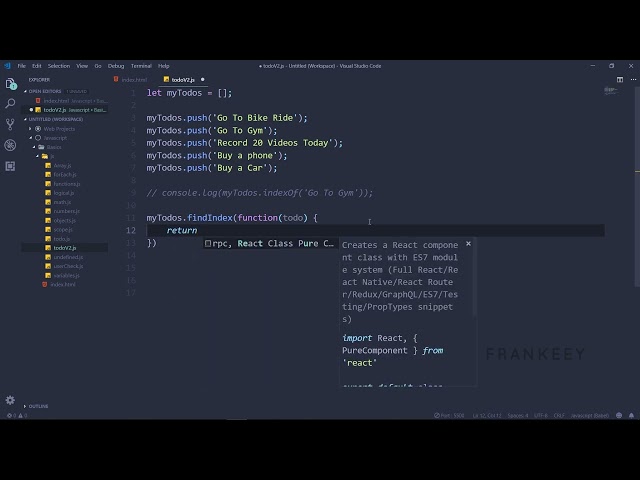Click the snippet icon in the rpc suggestion
This screenshot has height=480, width=640.
tap(208, 244)
